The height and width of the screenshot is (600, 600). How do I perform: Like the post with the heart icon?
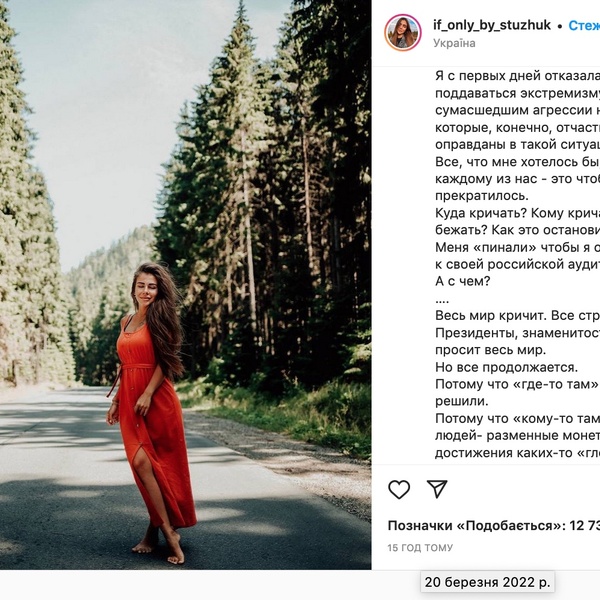(x=399, y=489)
